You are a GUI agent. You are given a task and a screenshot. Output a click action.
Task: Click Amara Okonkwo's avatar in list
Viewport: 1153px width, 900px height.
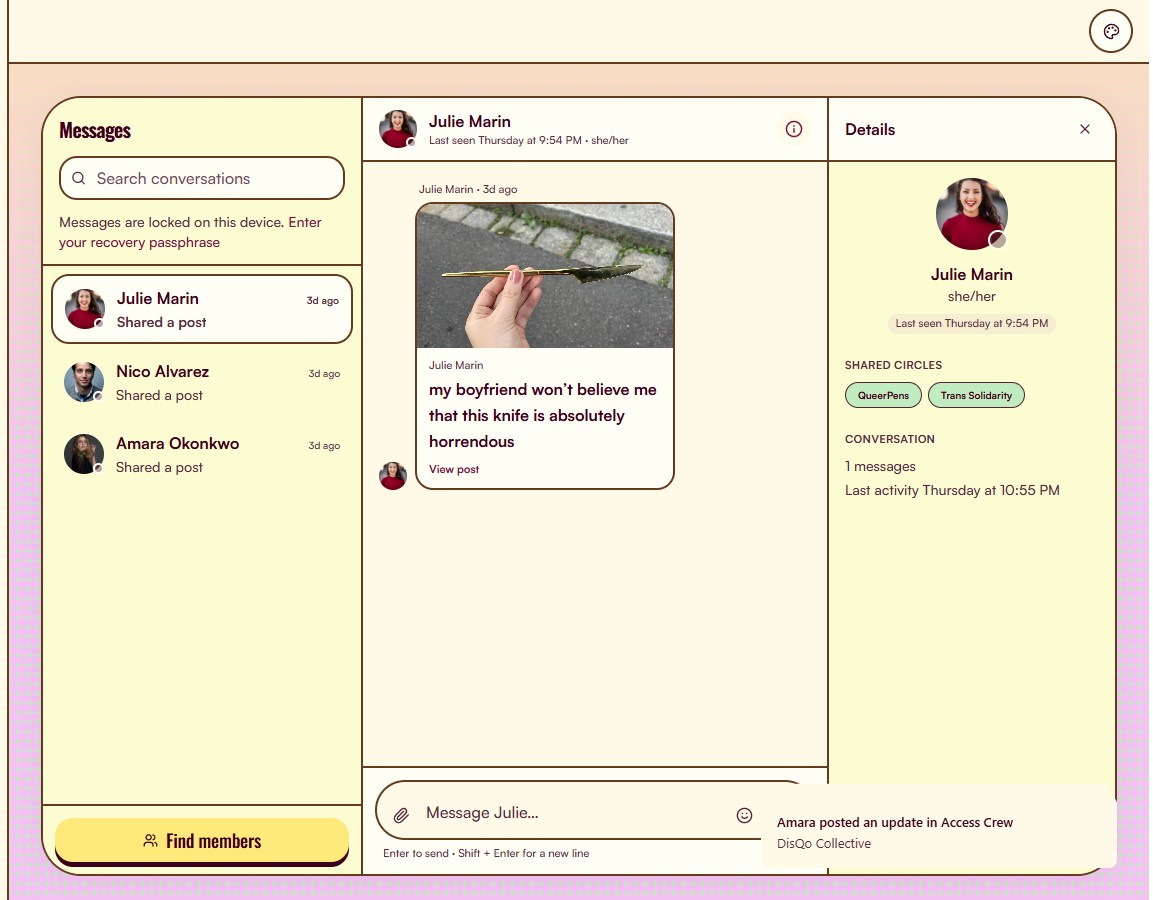[84, 454]
